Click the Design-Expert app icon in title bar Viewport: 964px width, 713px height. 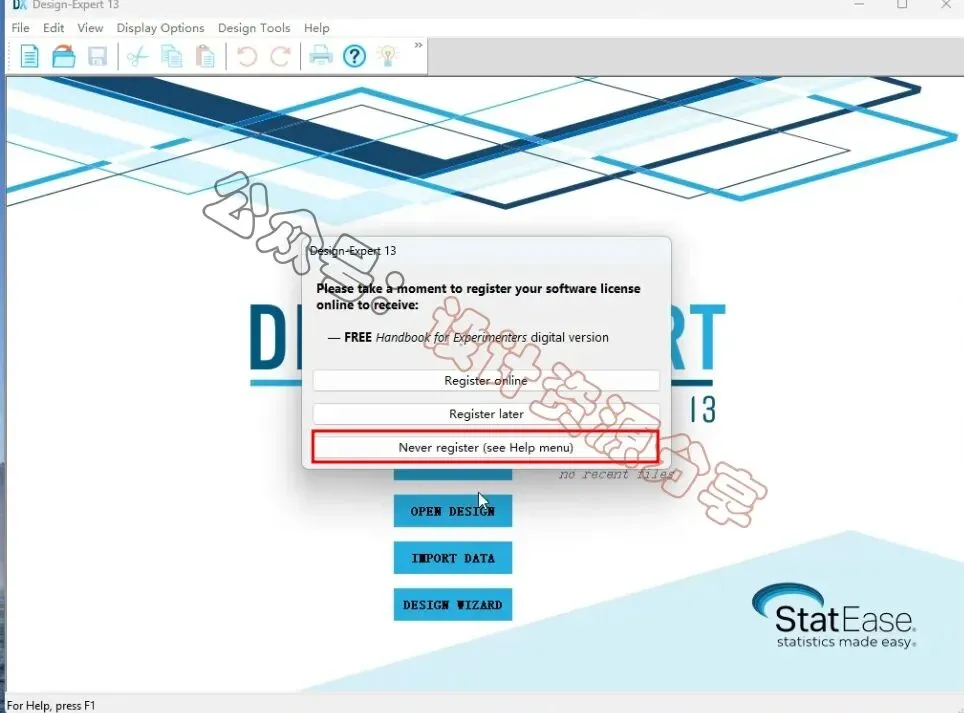tap(20, 5)
